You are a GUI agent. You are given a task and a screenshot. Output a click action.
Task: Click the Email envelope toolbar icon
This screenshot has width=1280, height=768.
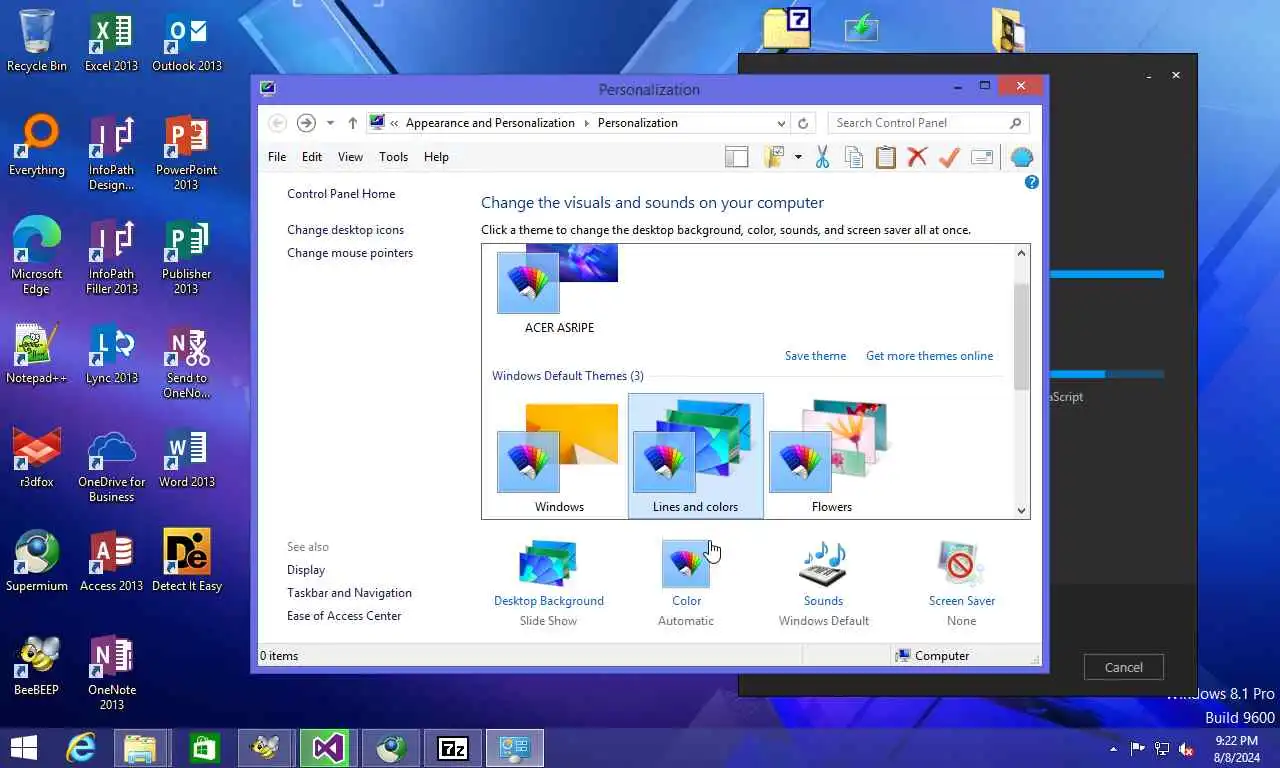pyautogui.click(x=982, y=157)
